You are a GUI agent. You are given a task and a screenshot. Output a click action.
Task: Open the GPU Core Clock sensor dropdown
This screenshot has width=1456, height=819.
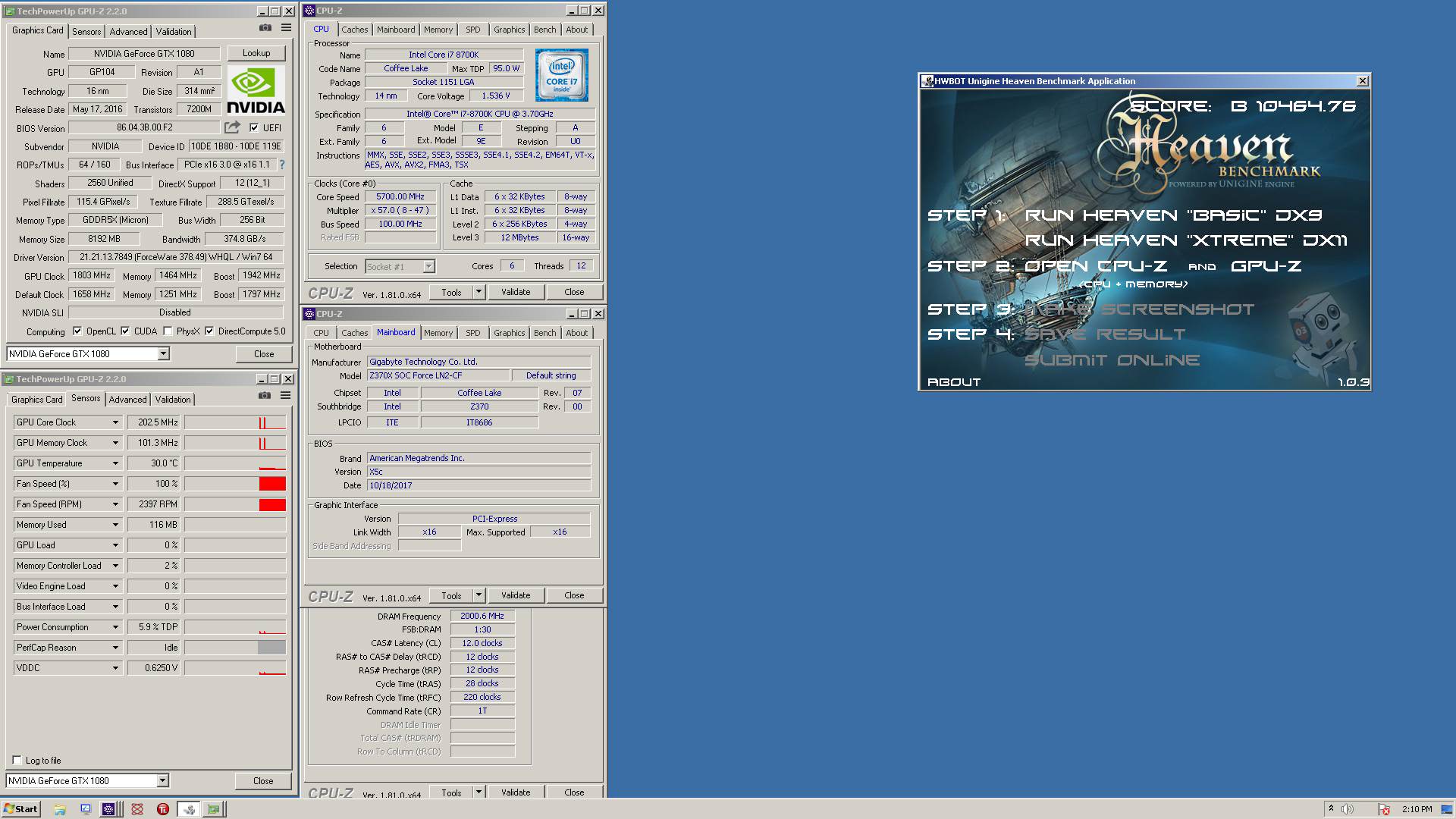tap(115, 422)
